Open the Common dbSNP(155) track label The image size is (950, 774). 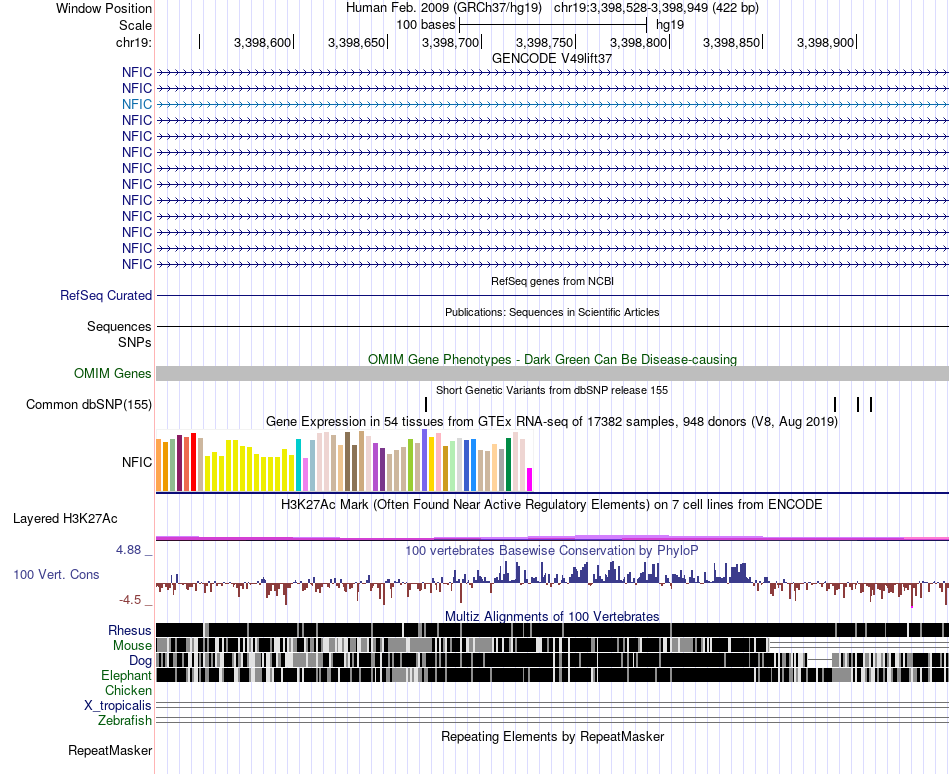pyautogui.click(x=89, y=405)
